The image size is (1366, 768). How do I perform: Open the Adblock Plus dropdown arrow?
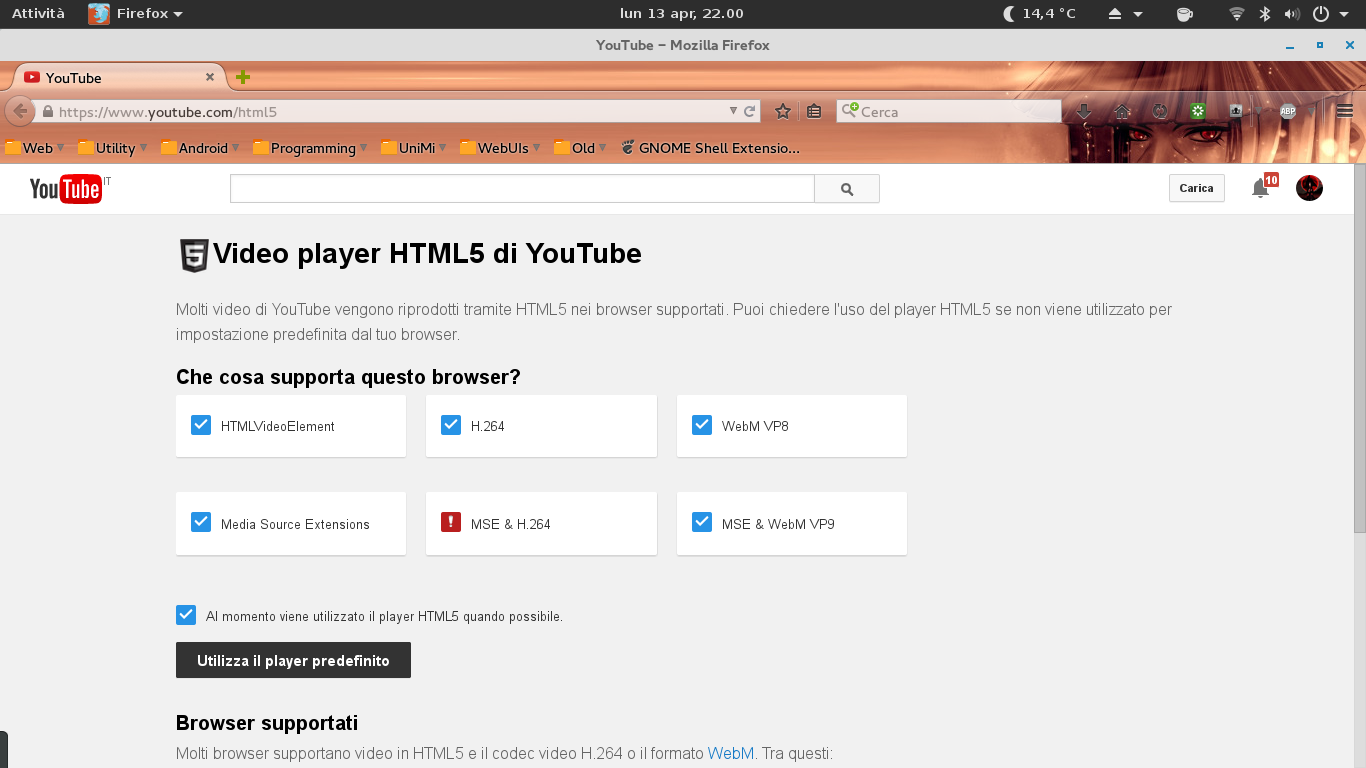coord(1312,112)
